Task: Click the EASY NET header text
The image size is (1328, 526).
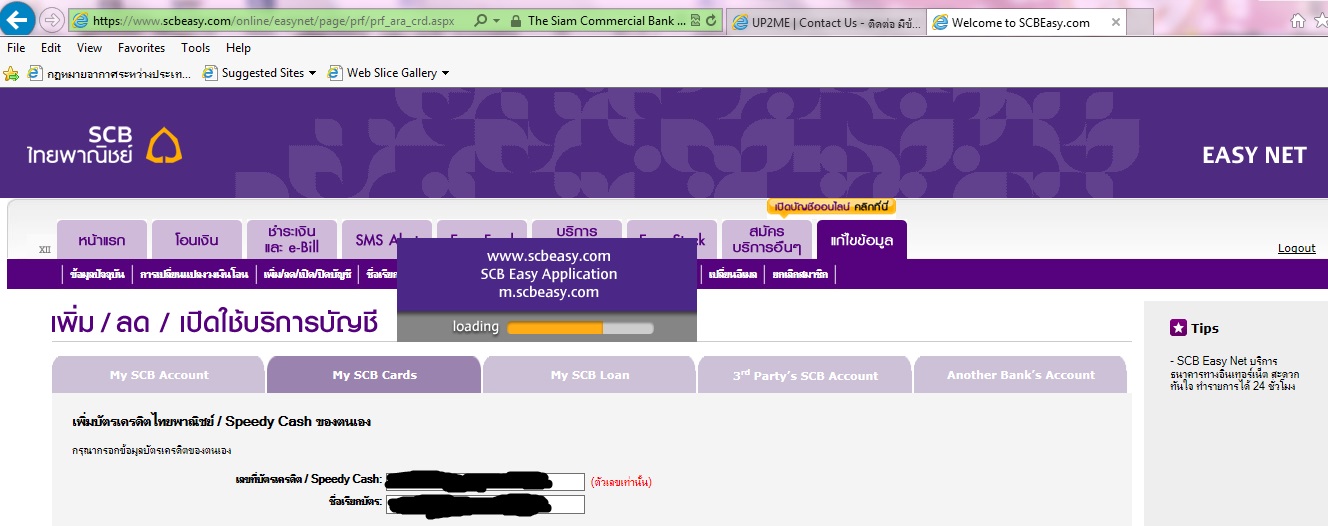Action: coord(1254,155)
